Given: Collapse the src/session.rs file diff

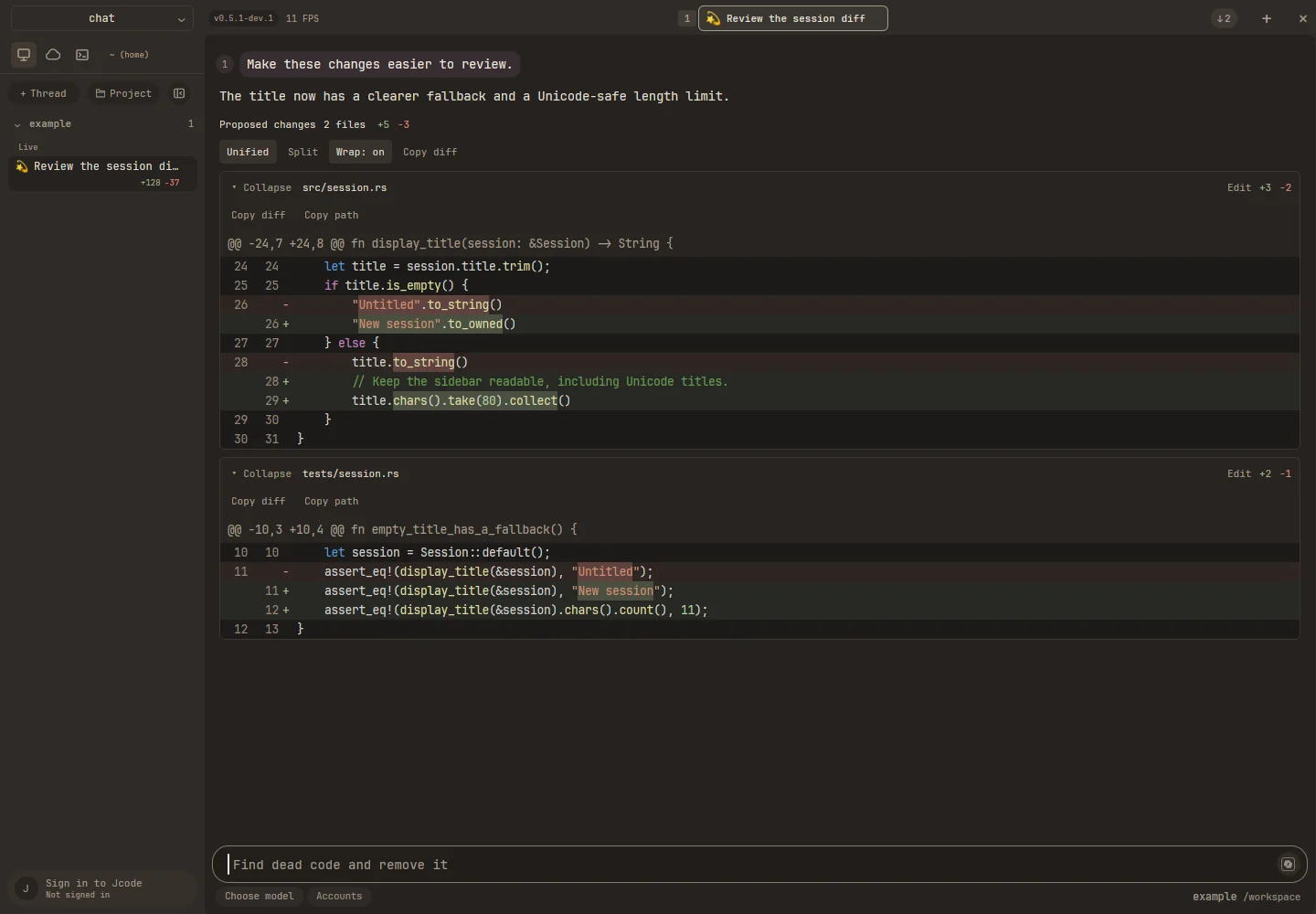Looking at the screenshot, I should point(261,187).
